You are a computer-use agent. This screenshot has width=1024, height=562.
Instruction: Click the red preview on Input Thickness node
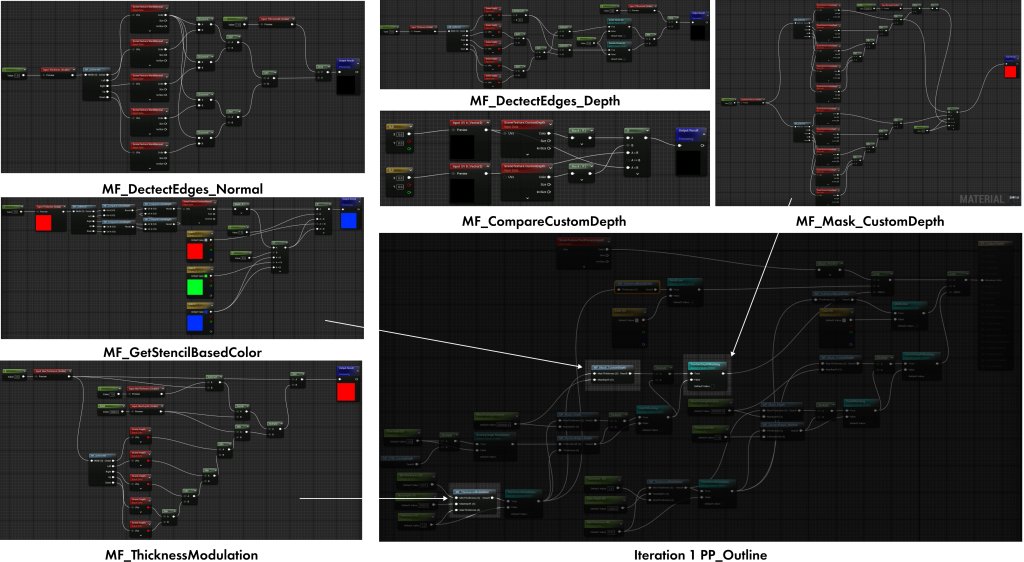tap(43, 223)
